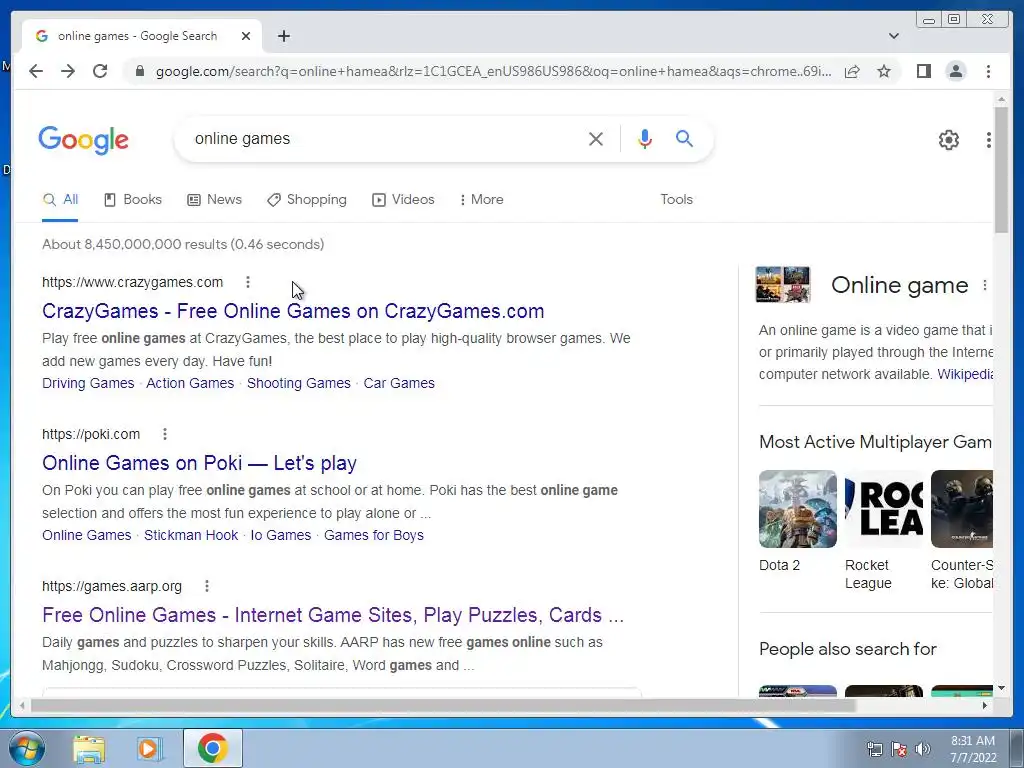Screen dimensions: 1024x768
Task: Start voice search with the microphone
Action: (x=645, y=138)
